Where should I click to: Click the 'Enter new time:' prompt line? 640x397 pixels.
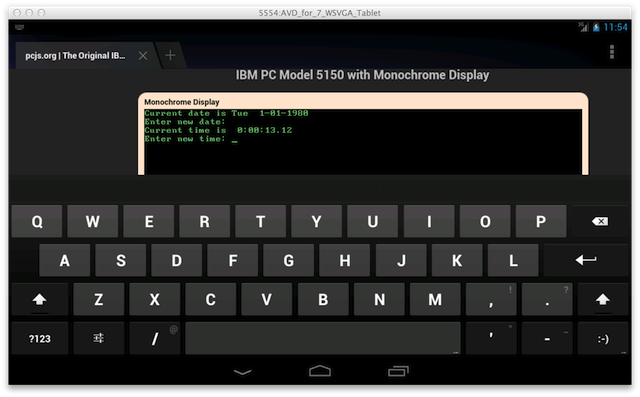185,139
